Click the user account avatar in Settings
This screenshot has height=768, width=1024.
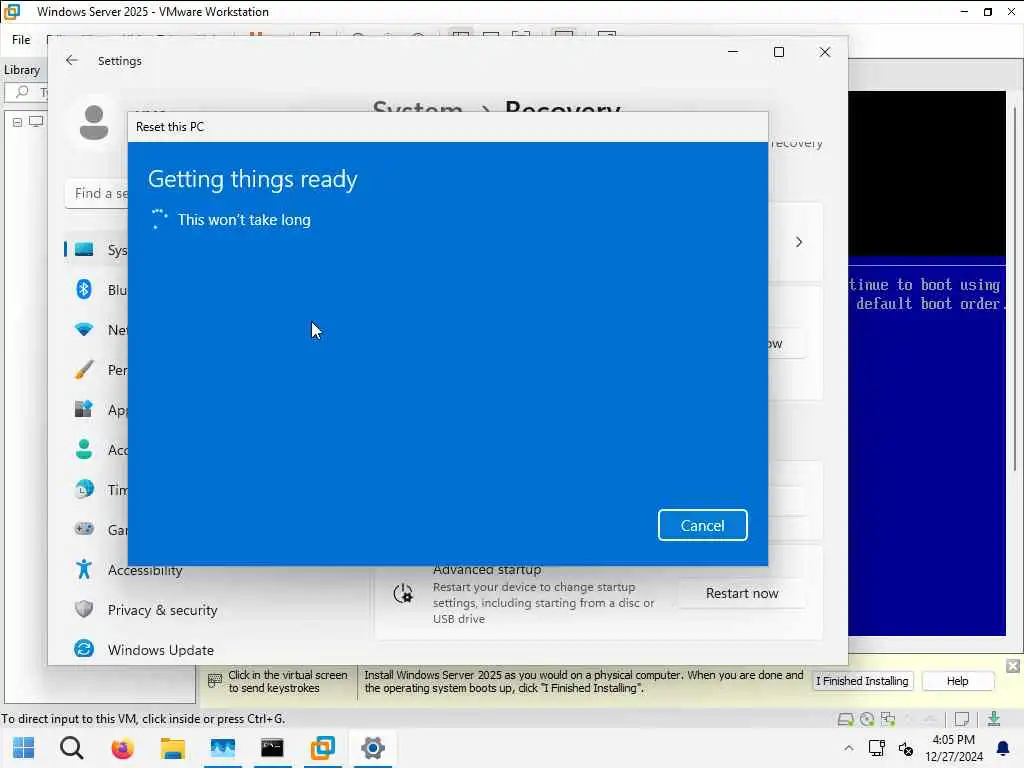tap(94, 123)
